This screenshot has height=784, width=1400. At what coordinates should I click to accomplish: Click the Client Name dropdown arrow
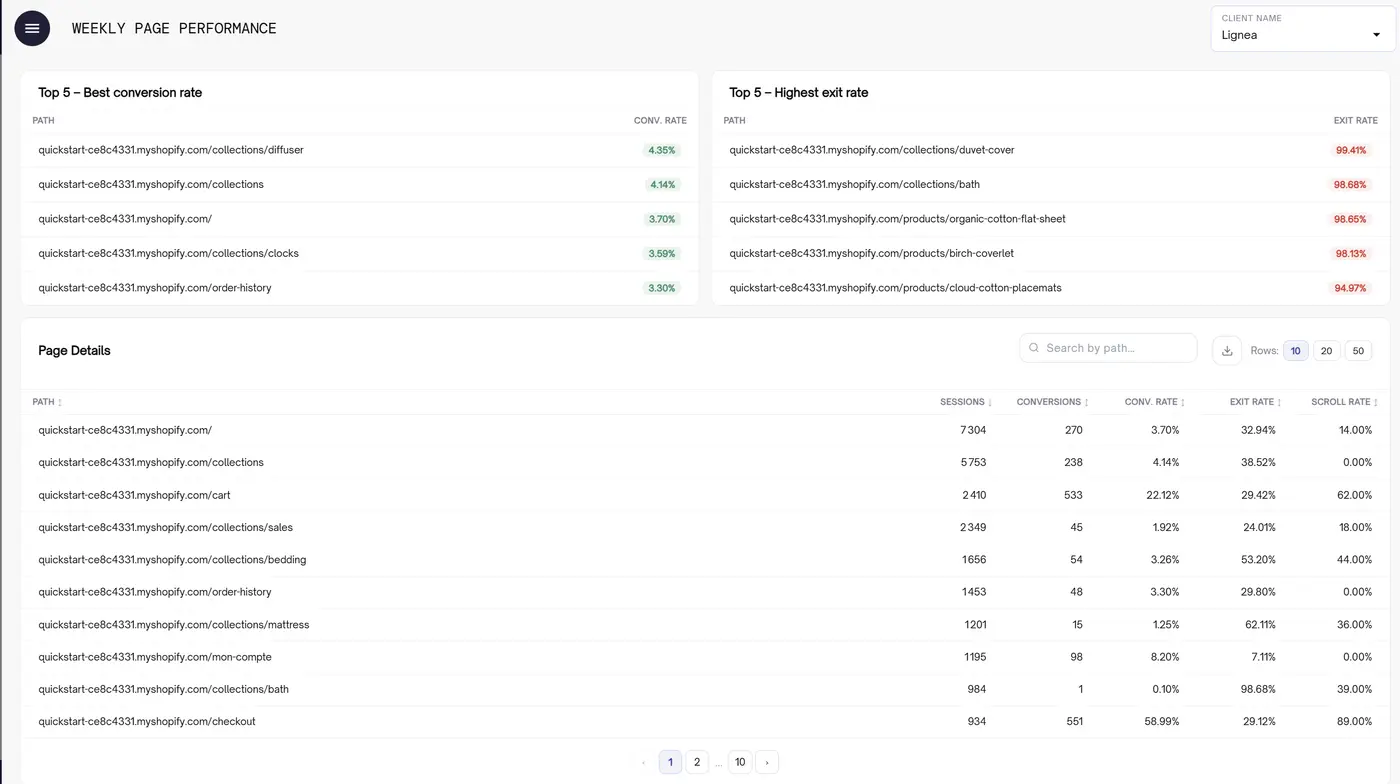click(x=1377, y=36)
